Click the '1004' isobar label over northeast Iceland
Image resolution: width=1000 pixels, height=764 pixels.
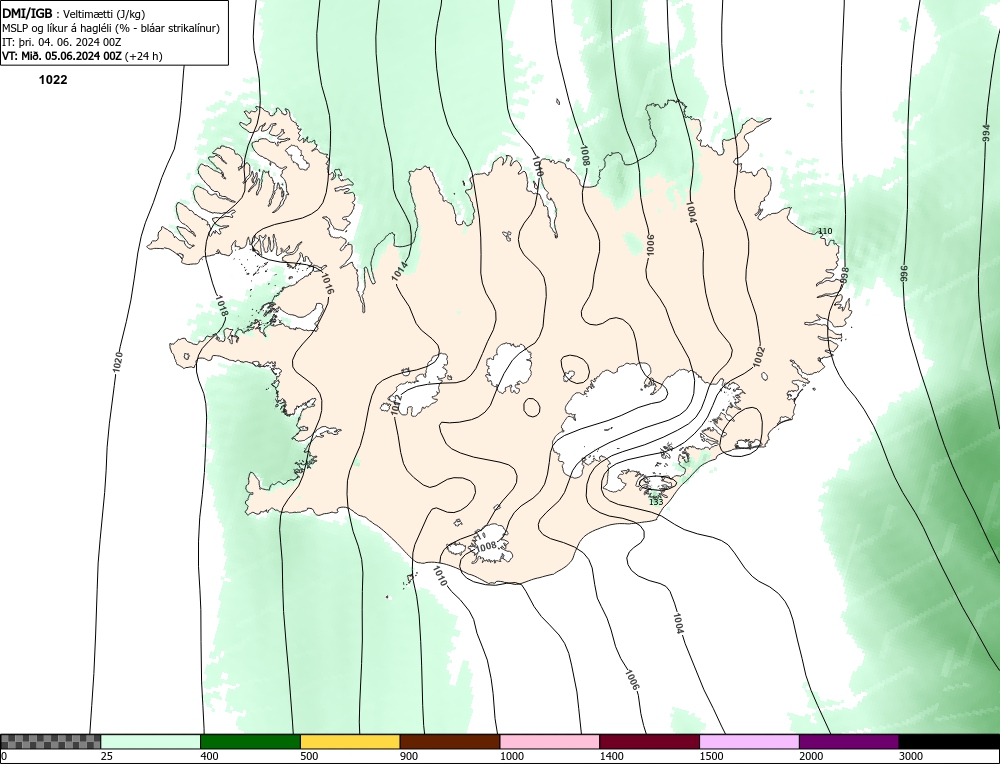click(690, 212)
